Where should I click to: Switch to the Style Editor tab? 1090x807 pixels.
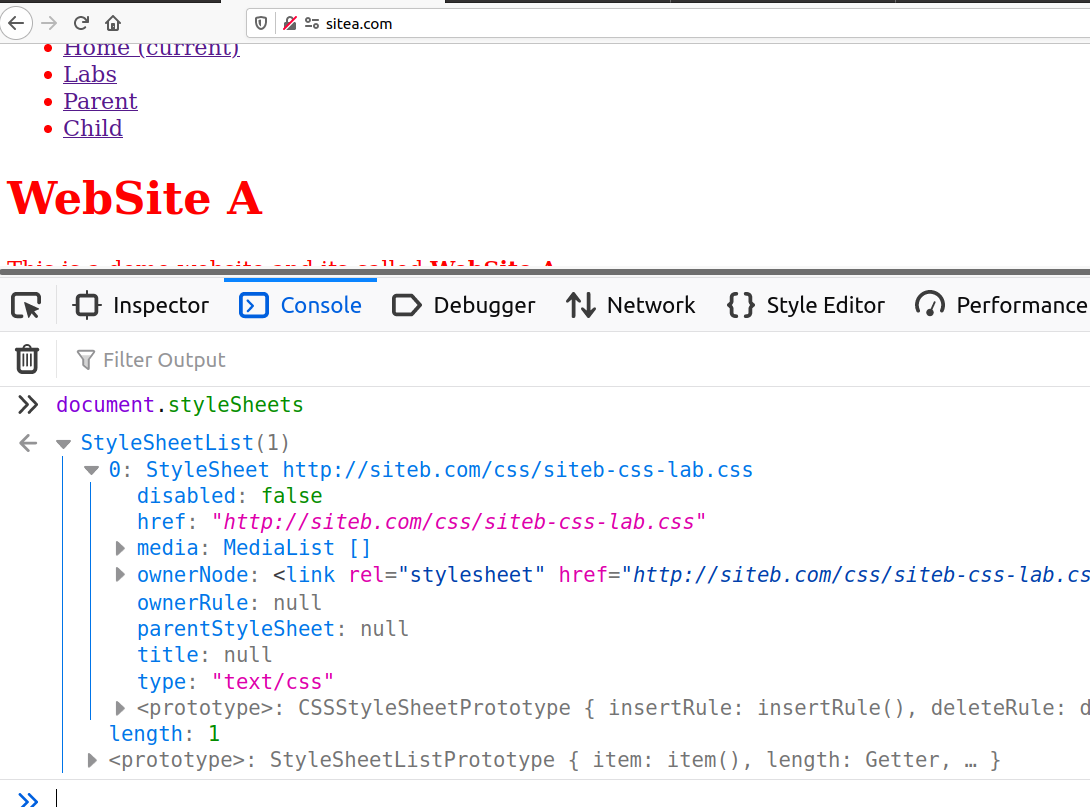(806, 305)
